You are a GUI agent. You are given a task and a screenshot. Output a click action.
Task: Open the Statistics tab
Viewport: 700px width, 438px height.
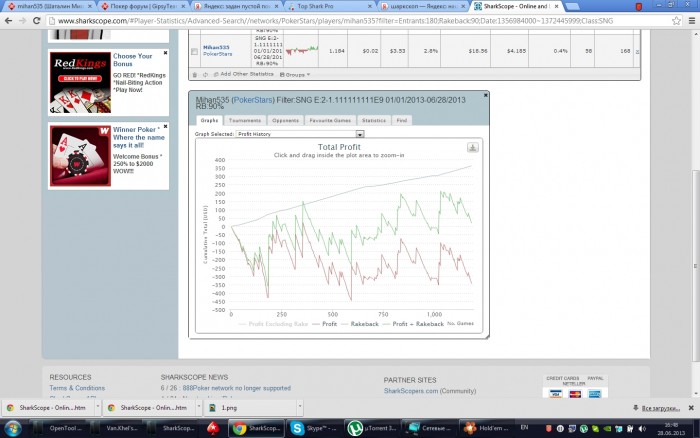click(374, 120)
